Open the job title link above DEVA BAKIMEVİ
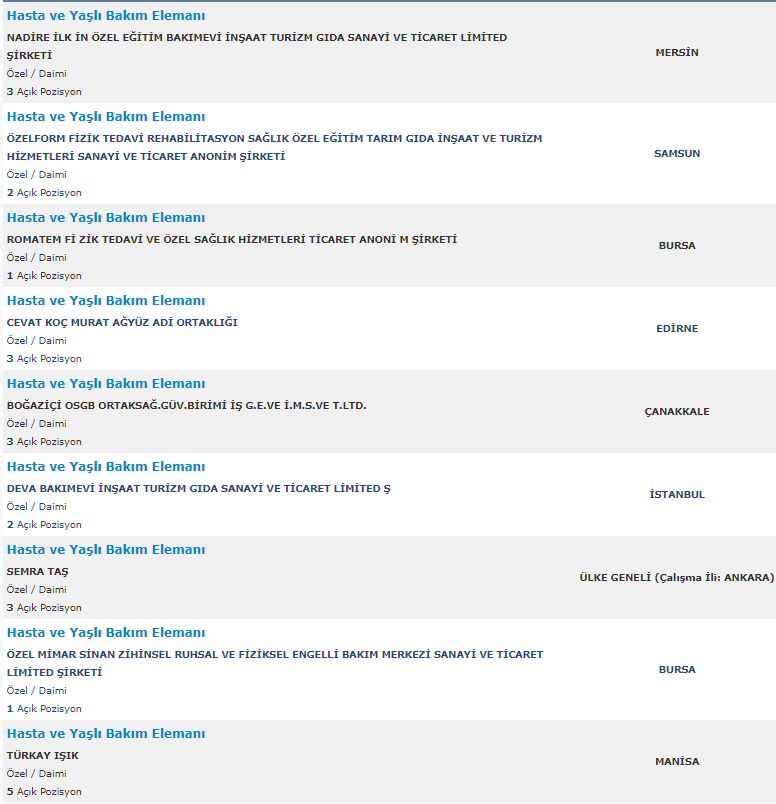The image size is (776, 804). pyautogui.click(x=106, y=467)
